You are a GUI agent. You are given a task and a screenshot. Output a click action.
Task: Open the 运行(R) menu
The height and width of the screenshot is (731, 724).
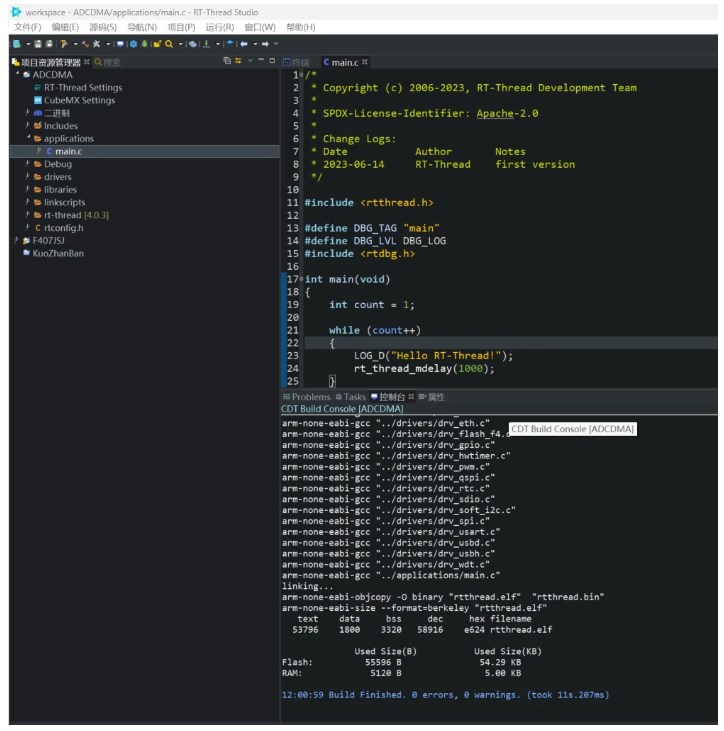(220, 27)
